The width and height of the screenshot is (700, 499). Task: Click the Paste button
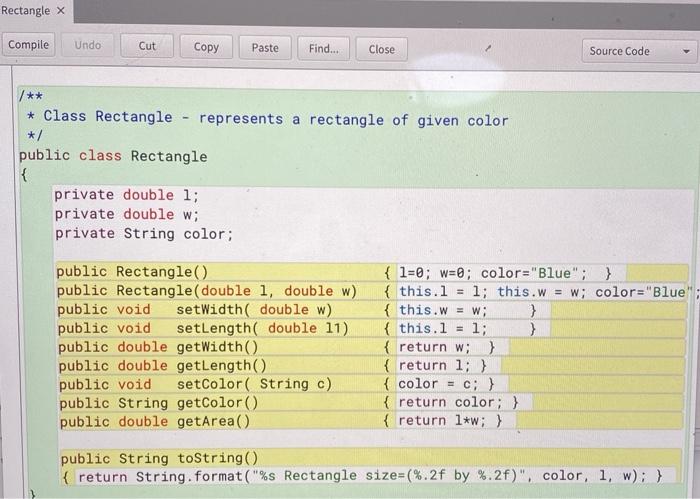pyautogui.click(x=265, y=48)
